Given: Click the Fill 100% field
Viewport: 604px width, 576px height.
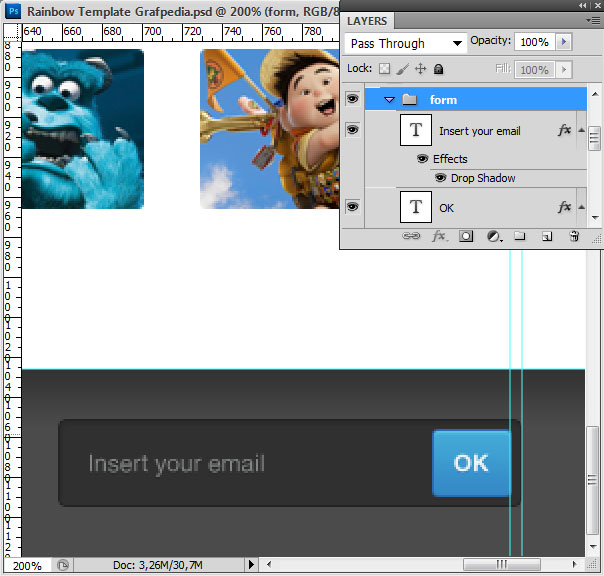Looking at the screenshot, I should tap(535, 70).
